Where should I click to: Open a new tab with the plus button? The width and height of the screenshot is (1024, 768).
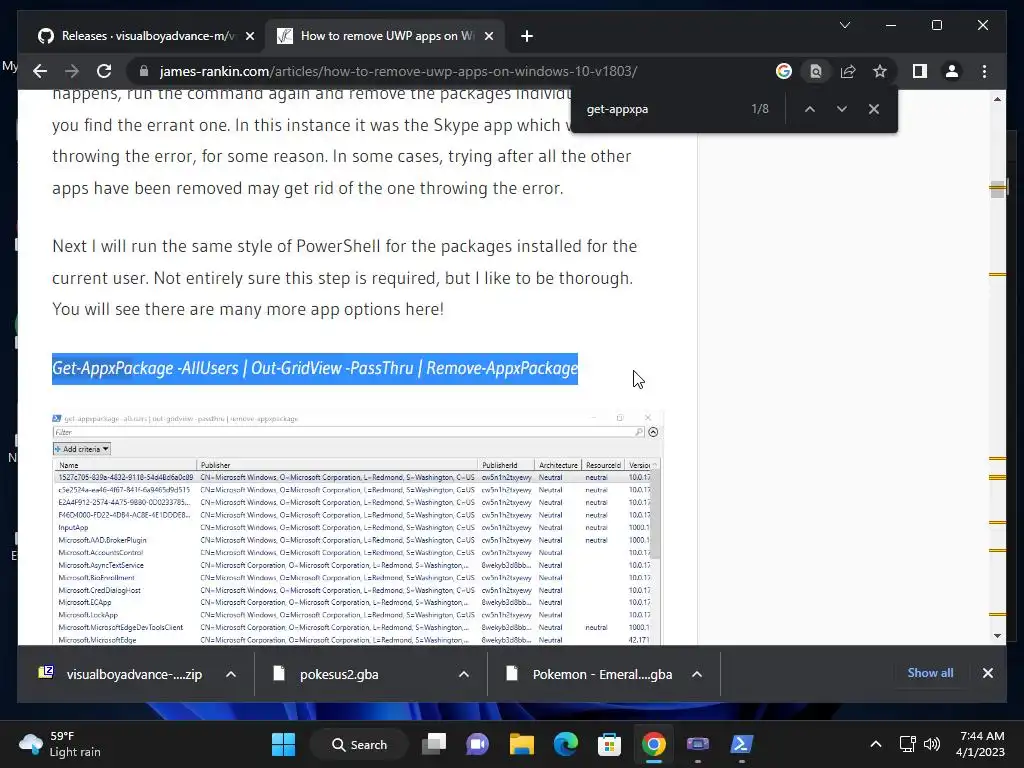point(527,36)
